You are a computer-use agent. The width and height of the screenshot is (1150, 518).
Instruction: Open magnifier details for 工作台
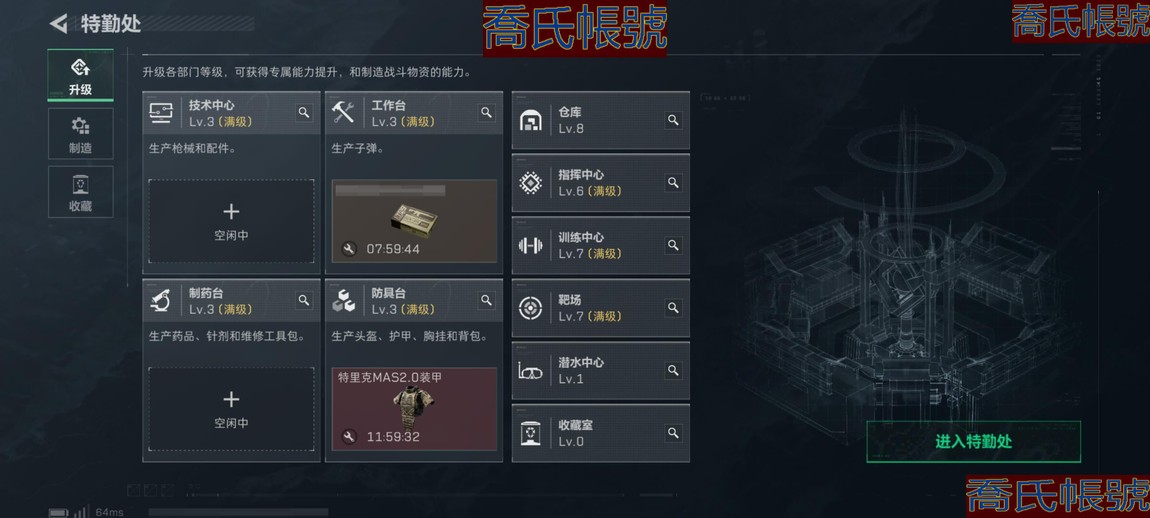[486, 112]
